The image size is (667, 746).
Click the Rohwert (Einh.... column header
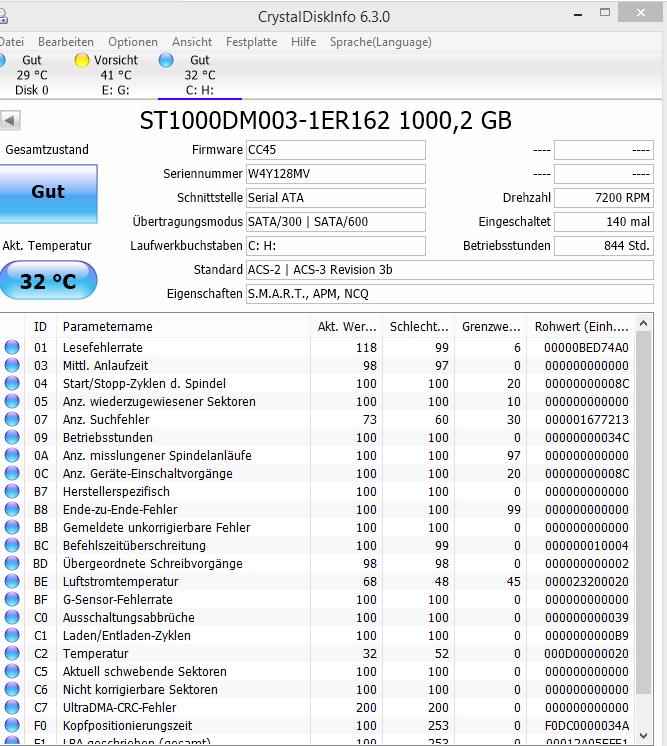coord(581,327)
